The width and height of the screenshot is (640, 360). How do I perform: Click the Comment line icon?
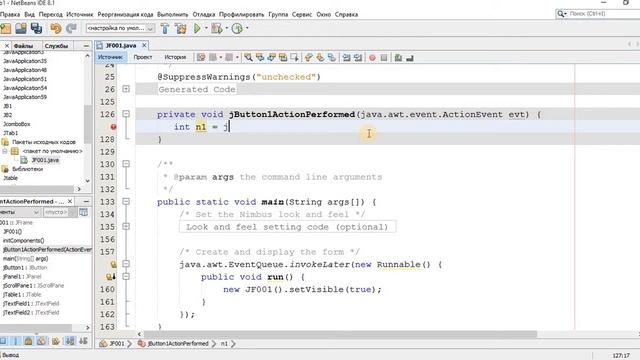click(398, 58)
